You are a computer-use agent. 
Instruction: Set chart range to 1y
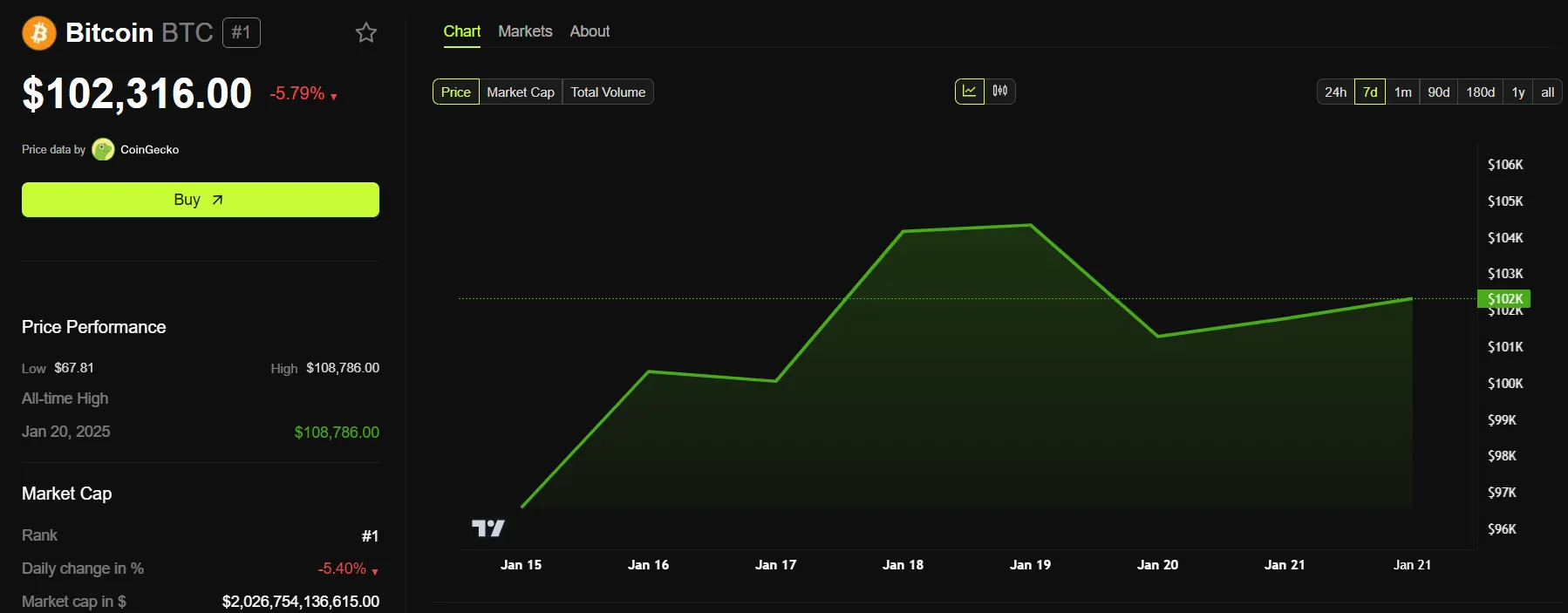pos(1518,92)
